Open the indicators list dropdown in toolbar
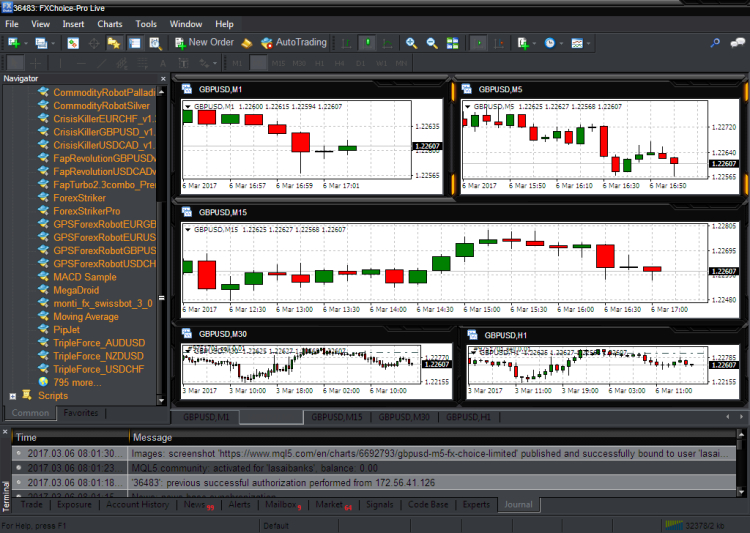The height and width of the screenshot is (533, 750). (x=524, y=43)
